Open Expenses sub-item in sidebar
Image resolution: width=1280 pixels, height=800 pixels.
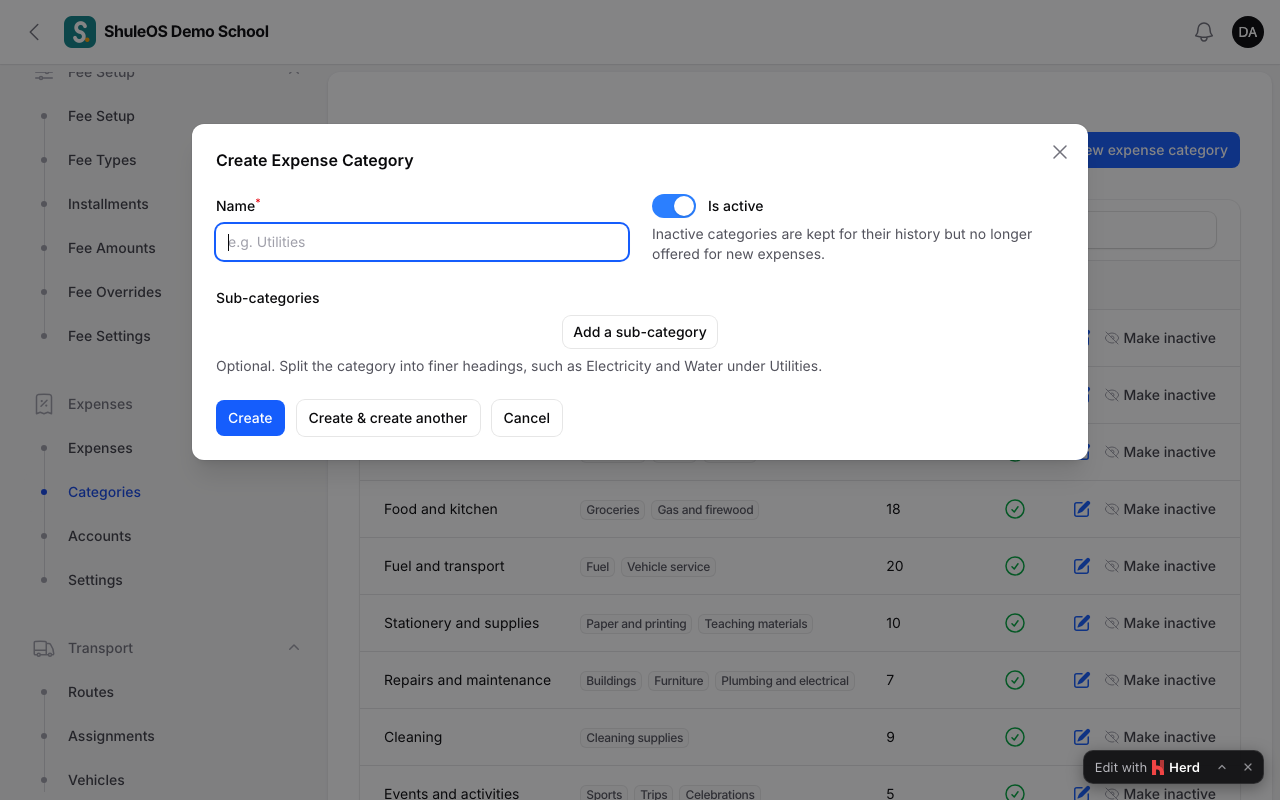[100, 448]
